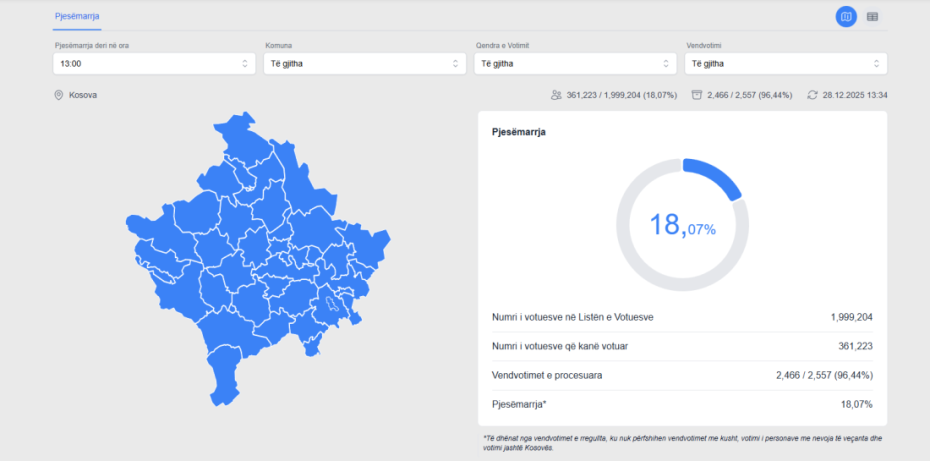
Task: Click the Numri i votuesve që kanë votuar row
Action: 682,346
